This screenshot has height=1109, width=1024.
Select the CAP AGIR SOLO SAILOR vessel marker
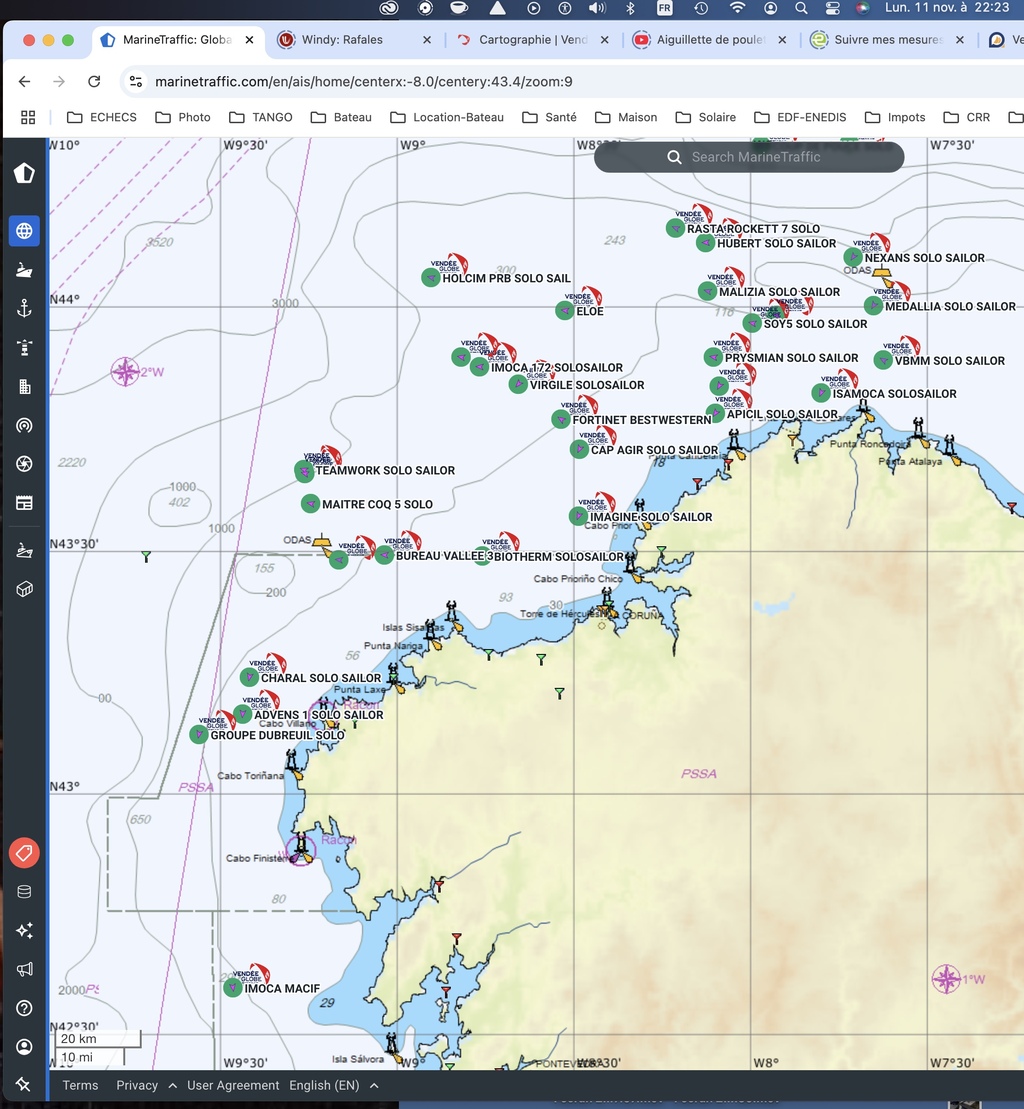[x=579, y=449]
